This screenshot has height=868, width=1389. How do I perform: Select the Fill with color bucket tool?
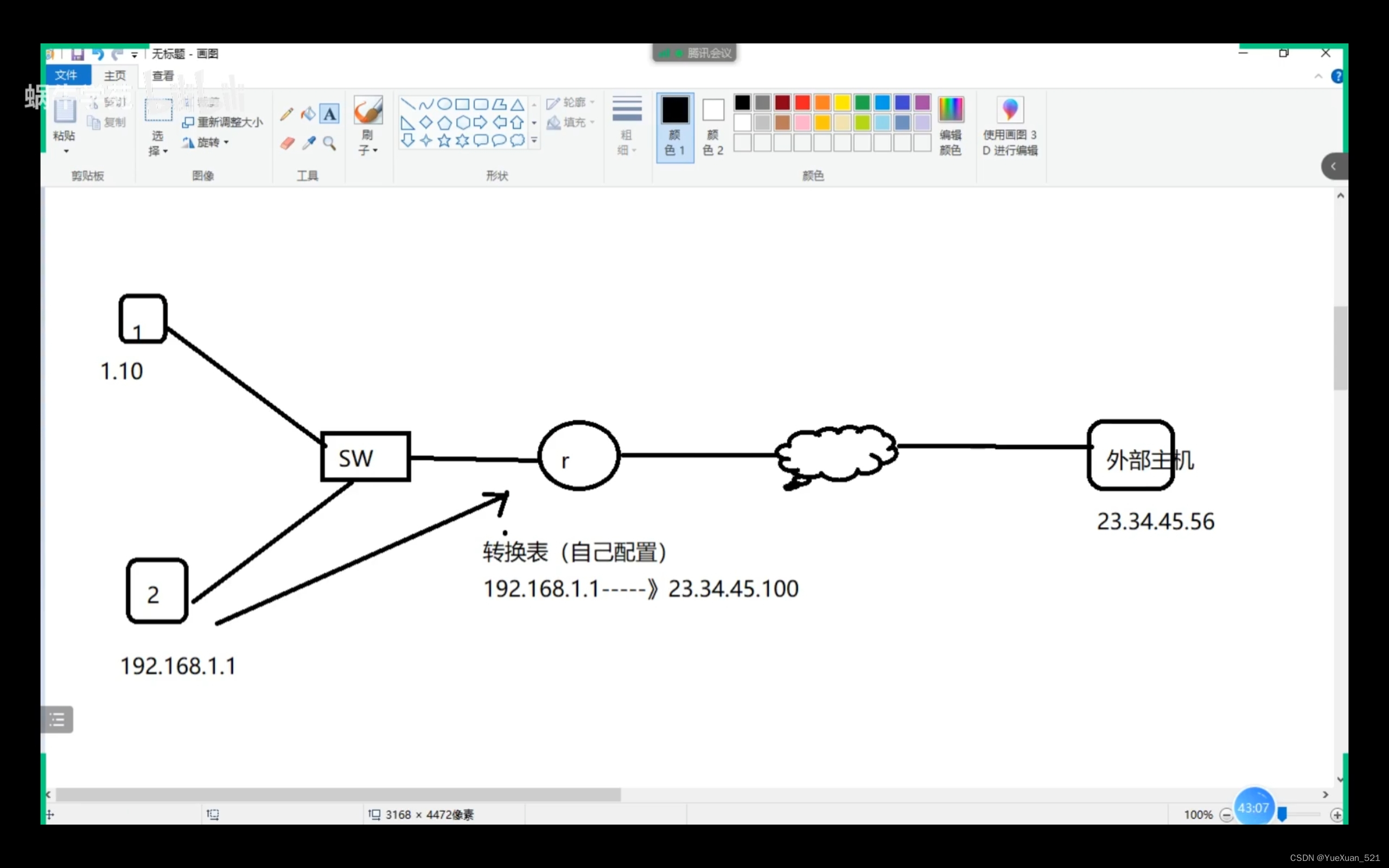click(x=308, y=113)
